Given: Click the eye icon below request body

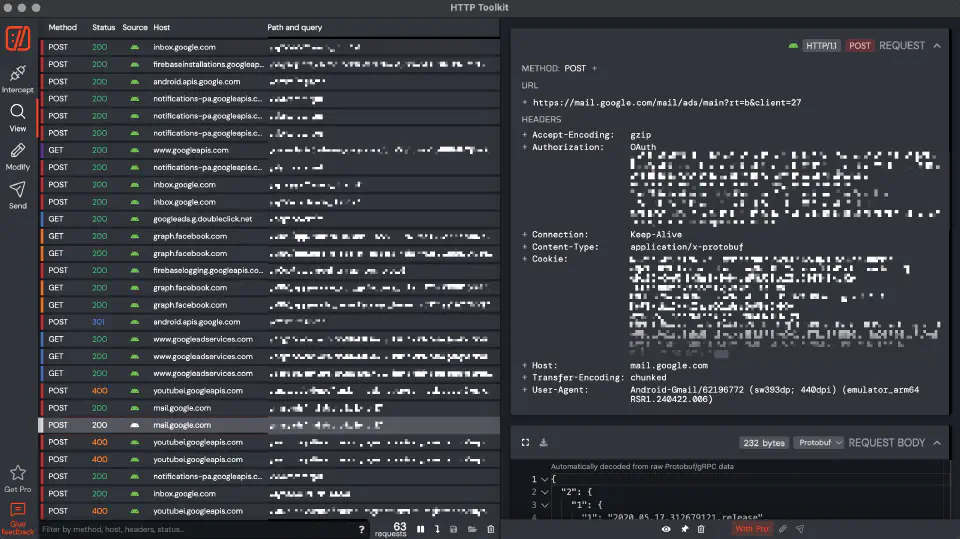Looking at the screenshot, I should [666, 529].
